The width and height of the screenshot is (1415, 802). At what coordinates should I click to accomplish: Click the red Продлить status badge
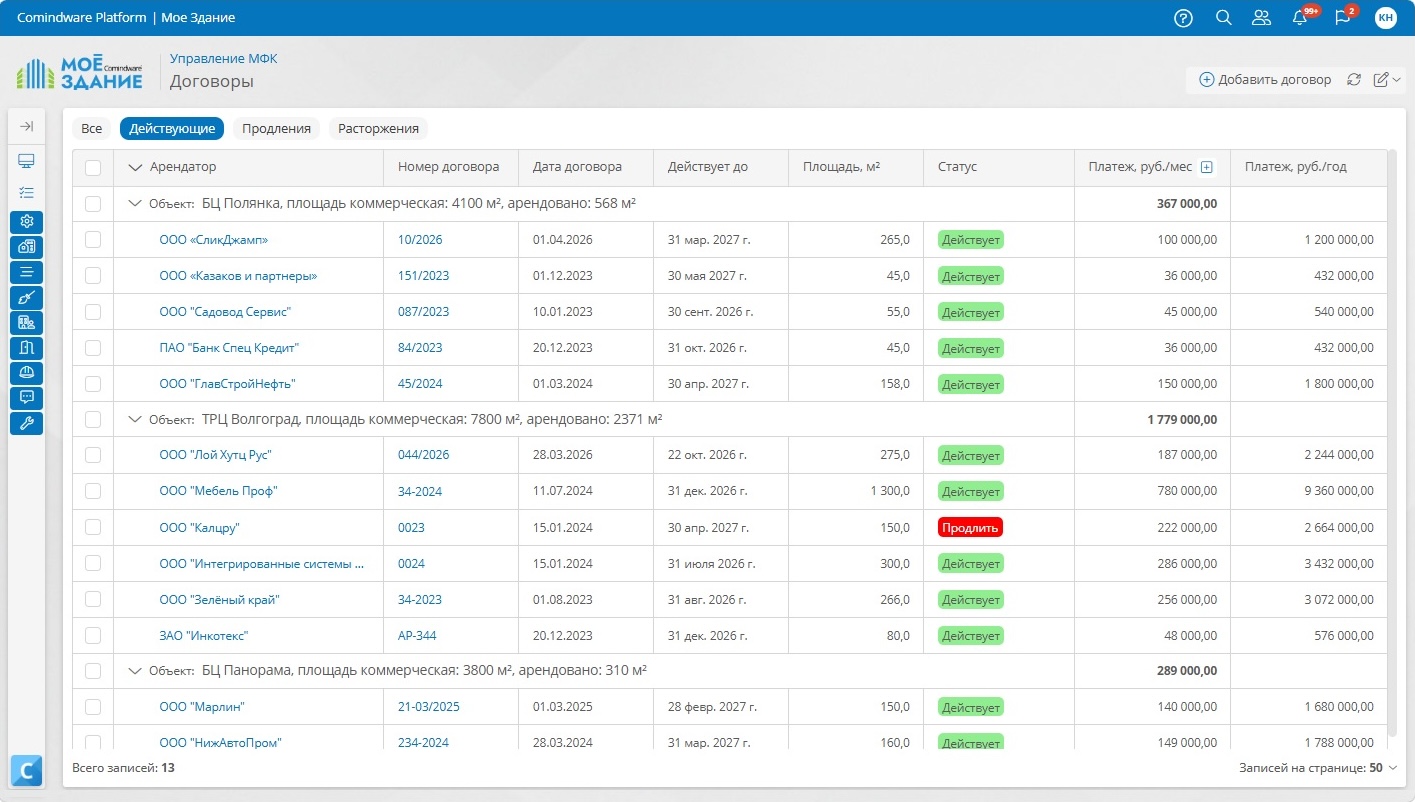[x=970, y=528]
